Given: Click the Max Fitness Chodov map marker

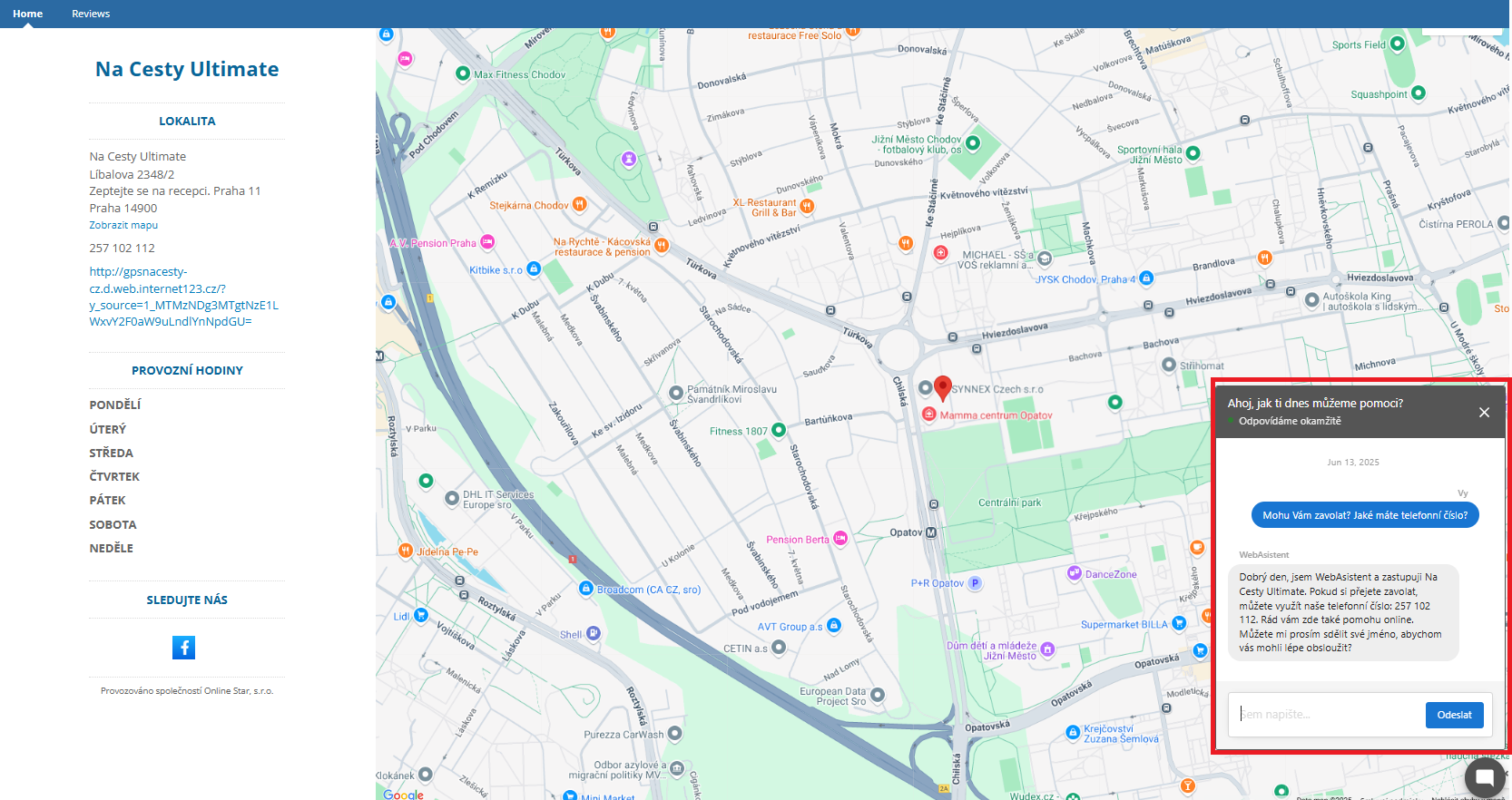Looking at the screenshot, I should 463,73.
